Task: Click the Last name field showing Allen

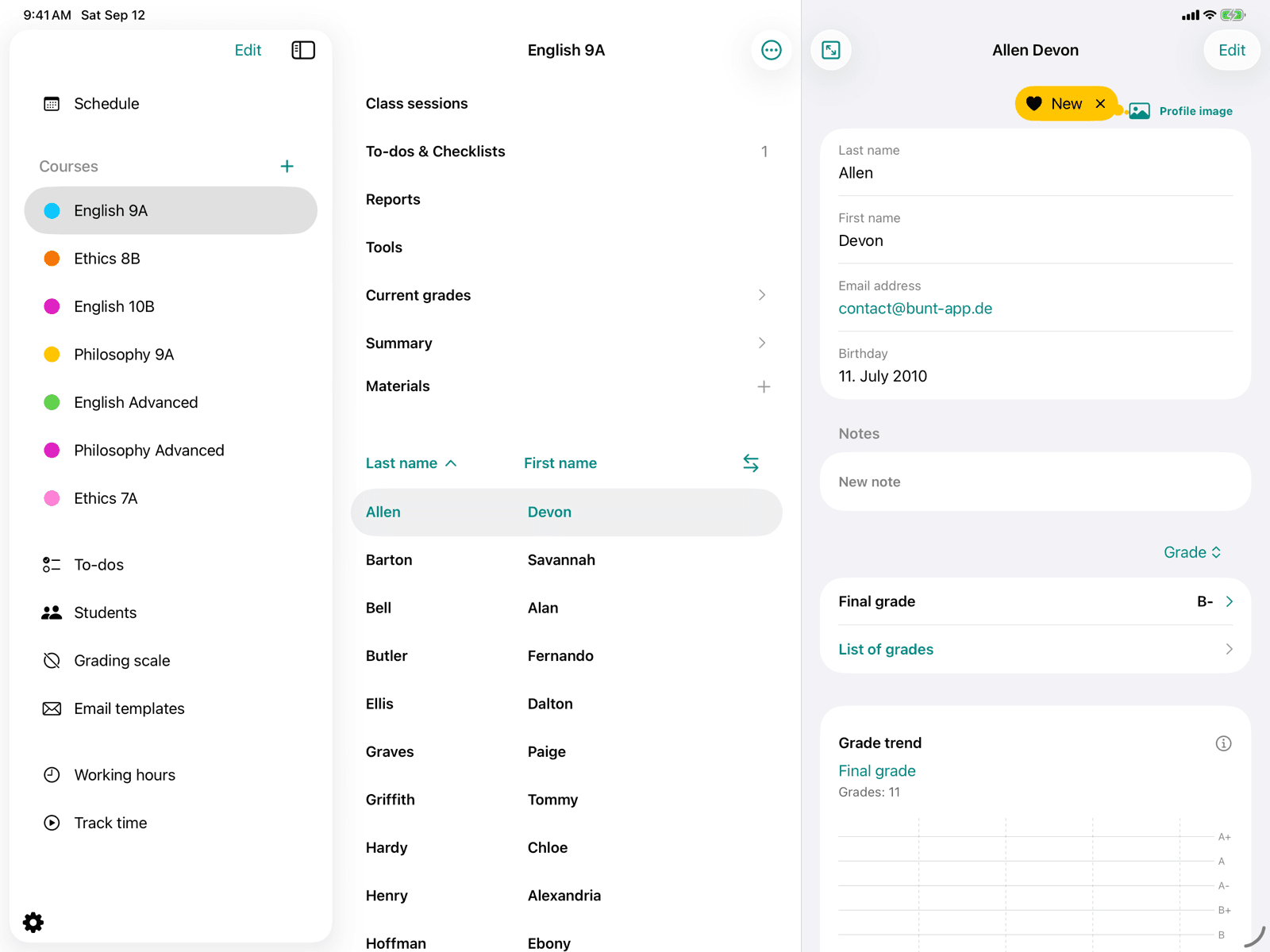Action: [1035, 163]
